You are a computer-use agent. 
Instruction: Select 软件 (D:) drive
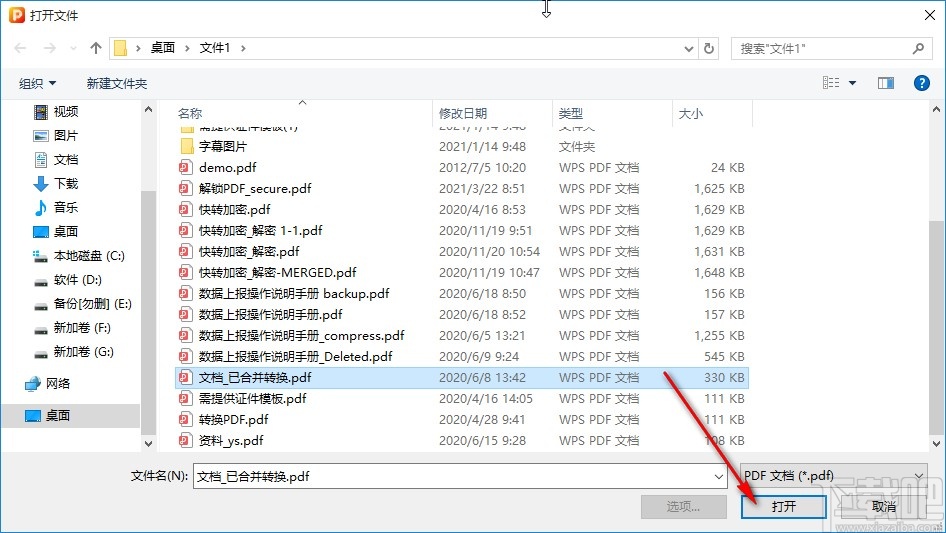[68, 280]
